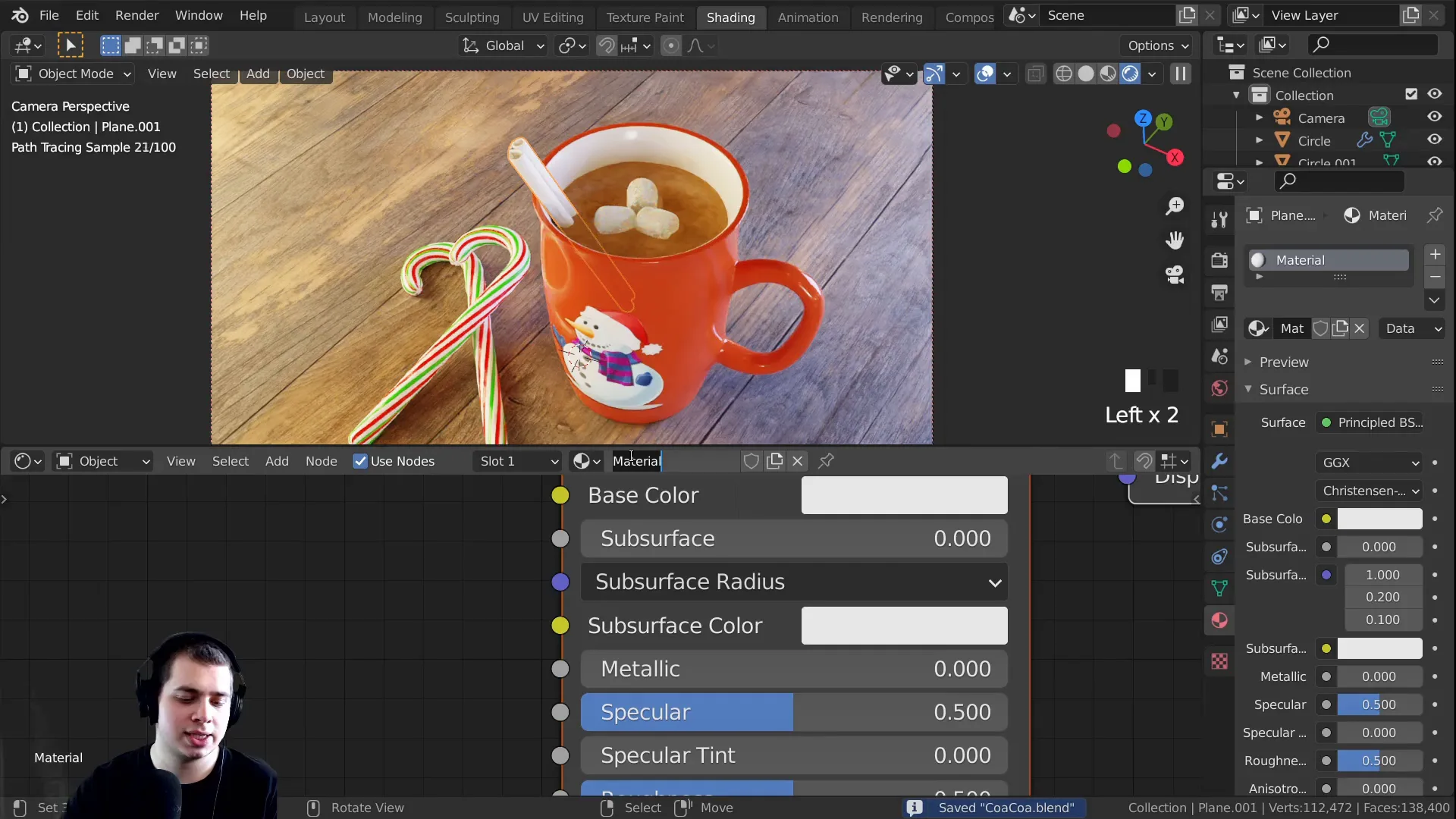Open the Physics properties icon
Viewport: 1456px width, 819px height.
point(1219,525)
